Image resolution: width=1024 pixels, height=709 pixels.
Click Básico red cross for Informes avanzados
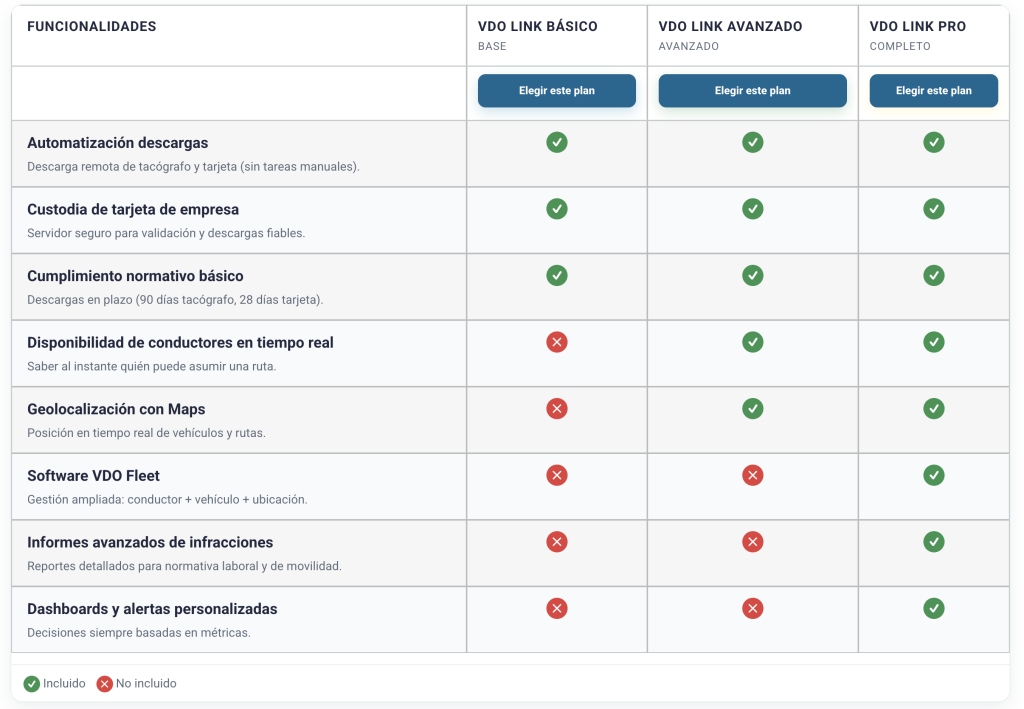[556, 542]
